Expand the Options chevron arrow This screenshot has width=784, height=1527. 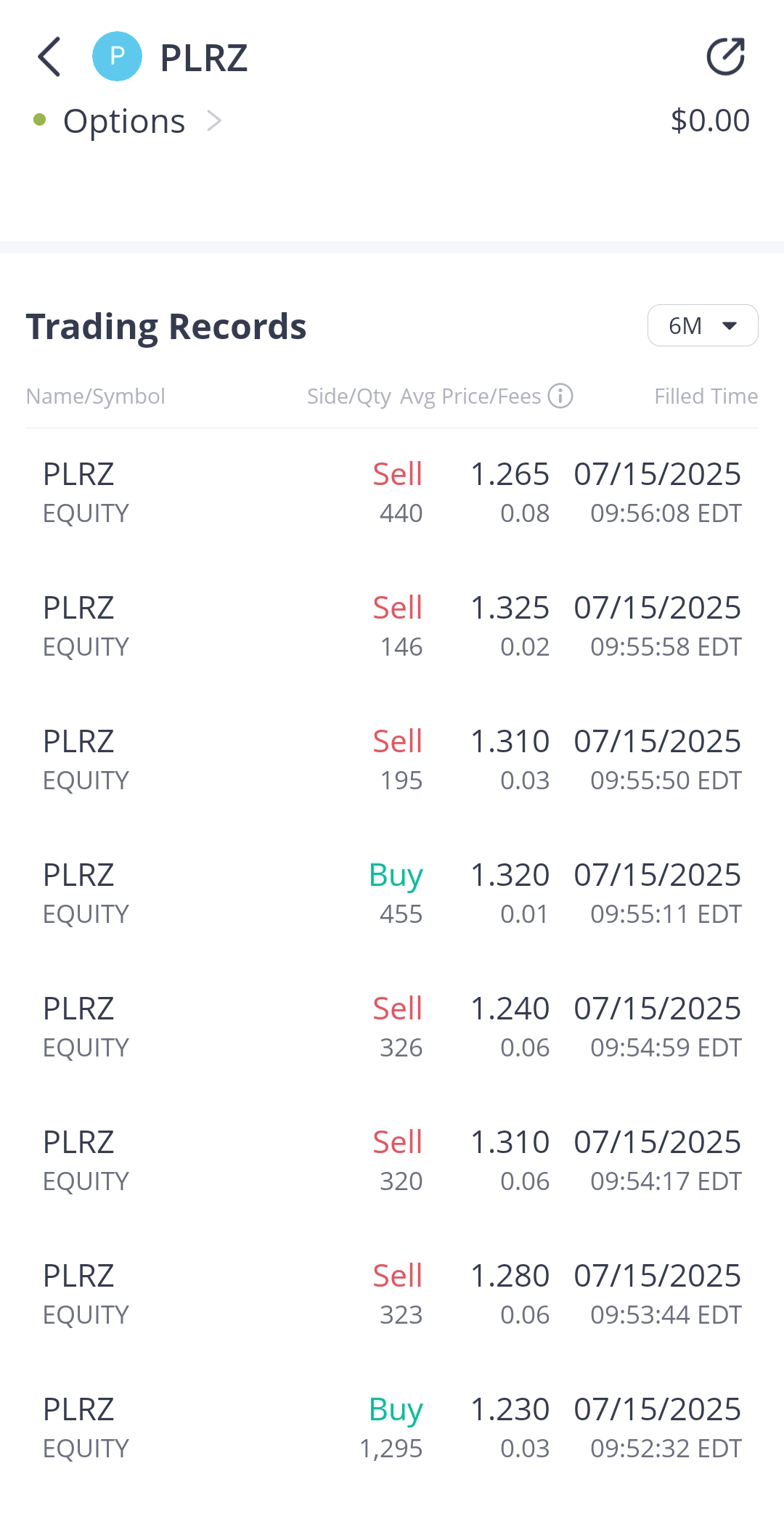(214, 121)
